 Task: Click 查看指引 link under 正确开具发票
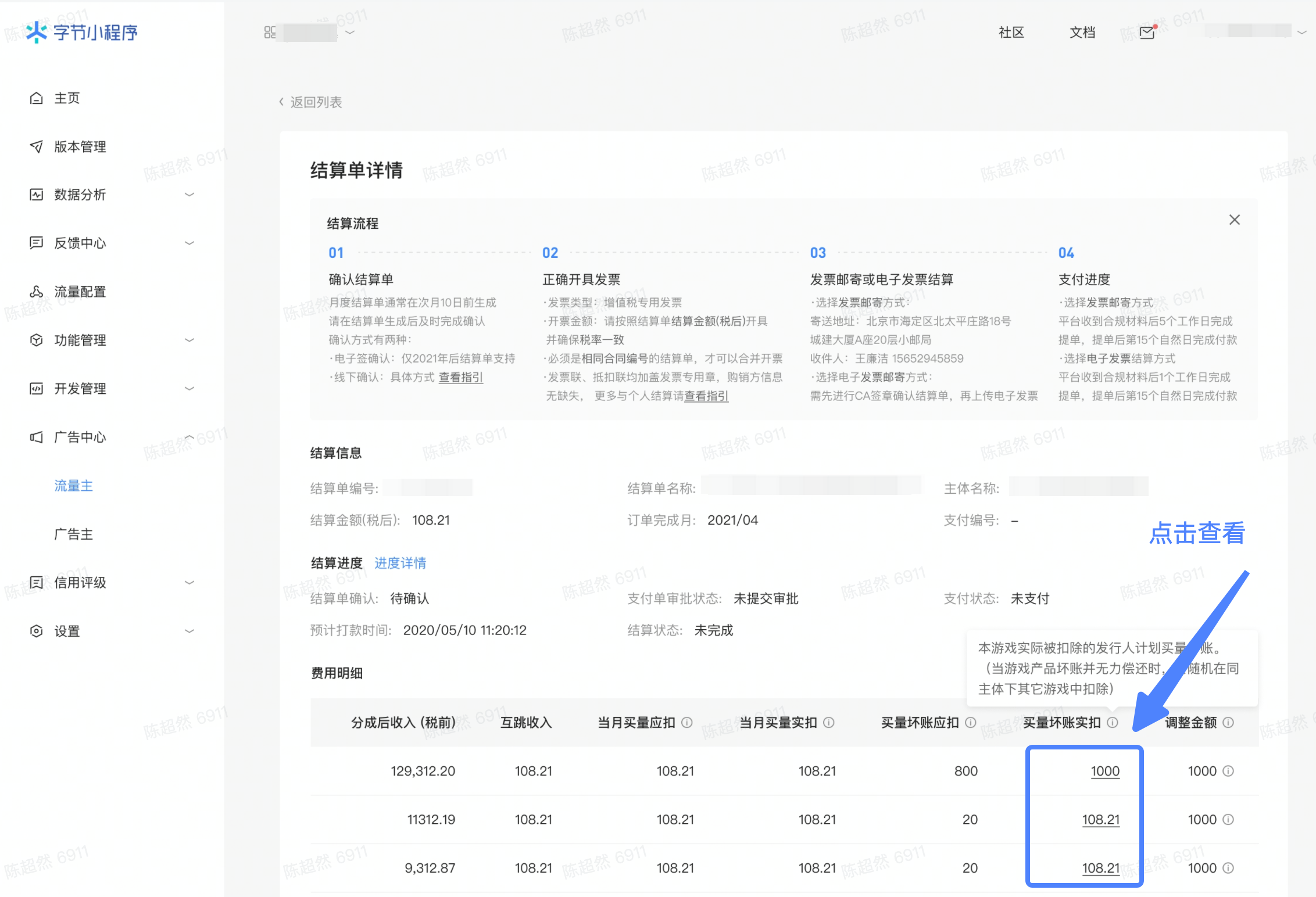[x=706, y=396]
